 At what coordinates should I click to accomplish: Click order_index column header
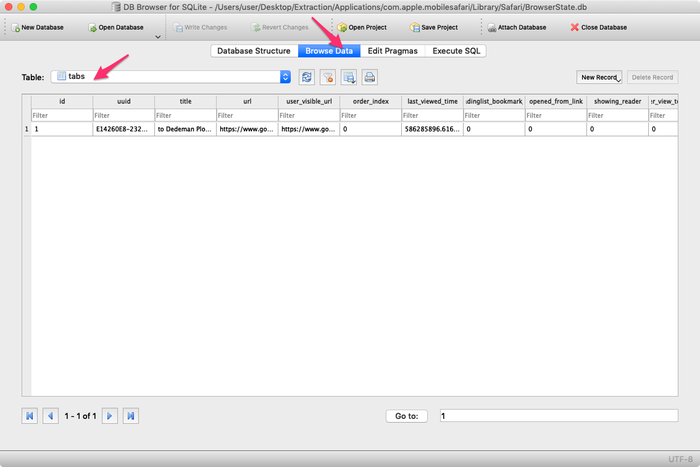[x=371, y=101]
